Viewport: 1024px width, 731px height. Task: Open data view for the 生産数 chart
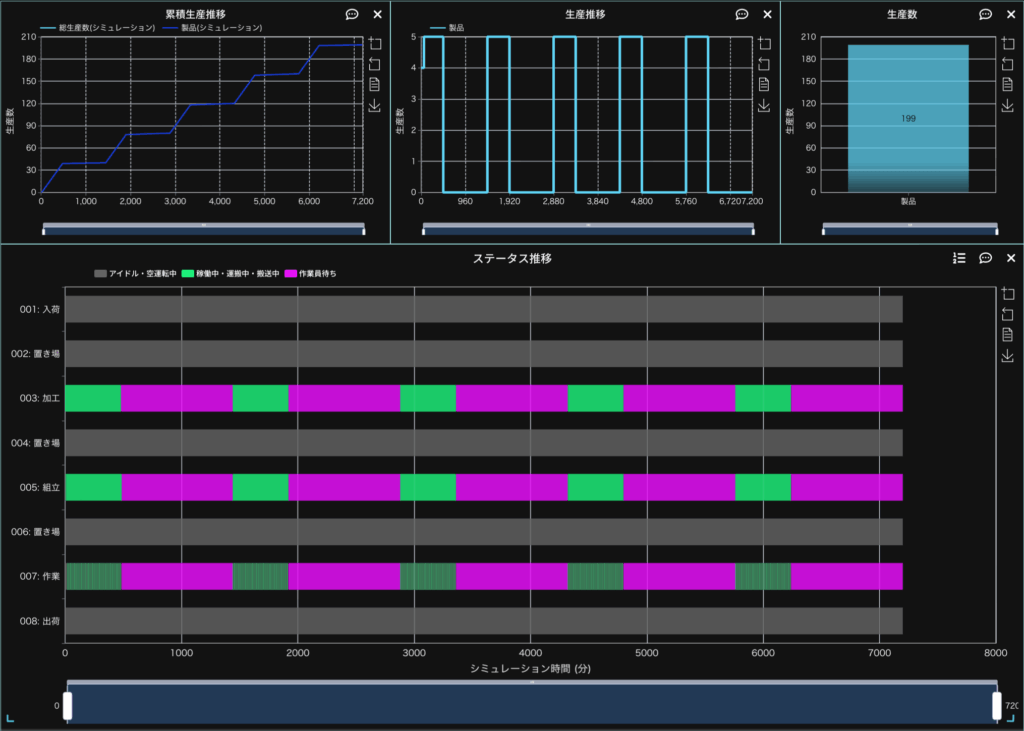click(x=1007, y=84)
